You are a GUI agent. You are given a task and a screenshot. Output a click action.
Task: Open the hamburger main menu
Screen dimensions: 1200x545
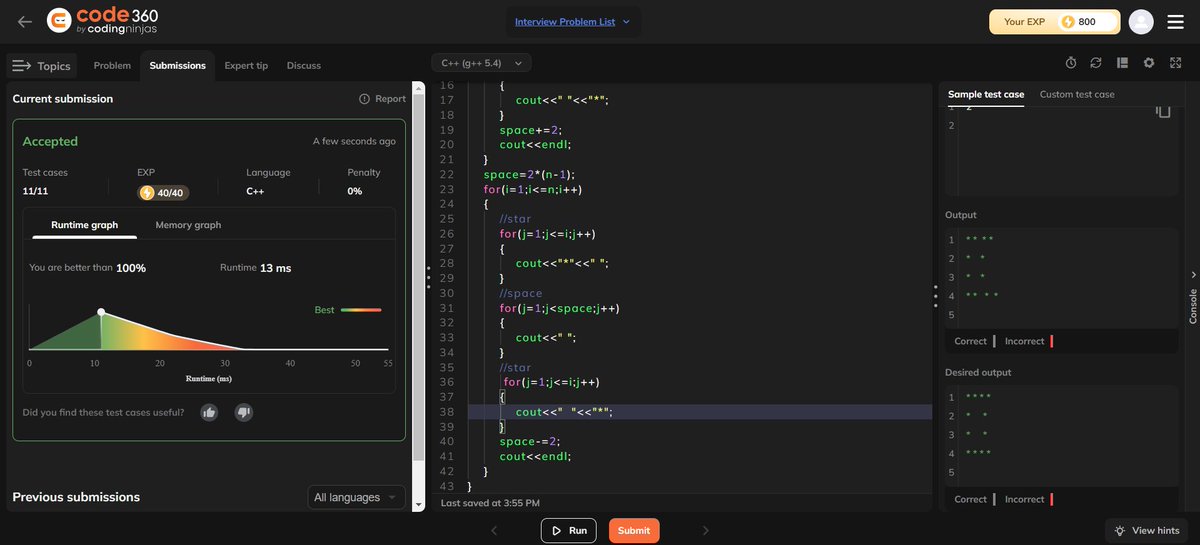(x=1176, y=21)
